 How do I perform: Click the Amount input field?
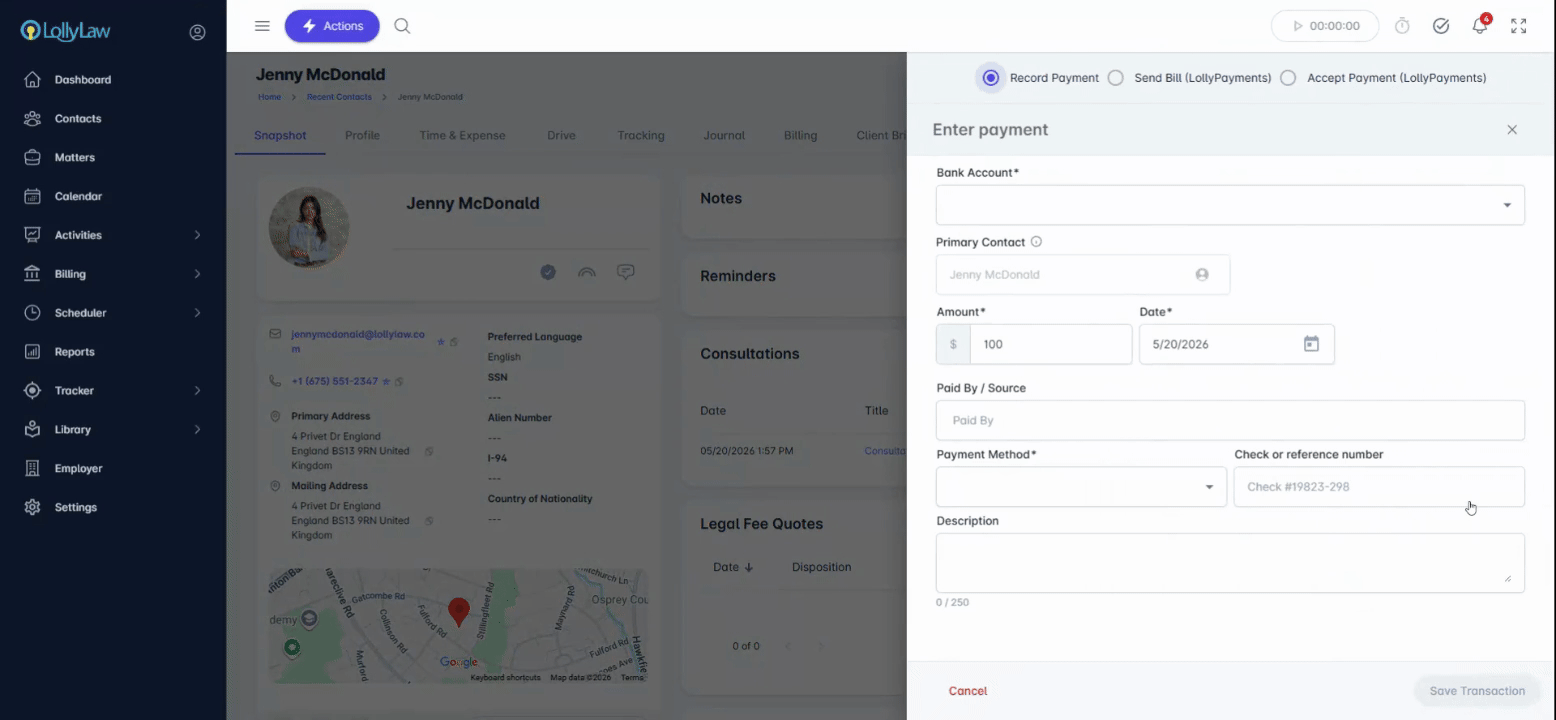[1051, 344]
